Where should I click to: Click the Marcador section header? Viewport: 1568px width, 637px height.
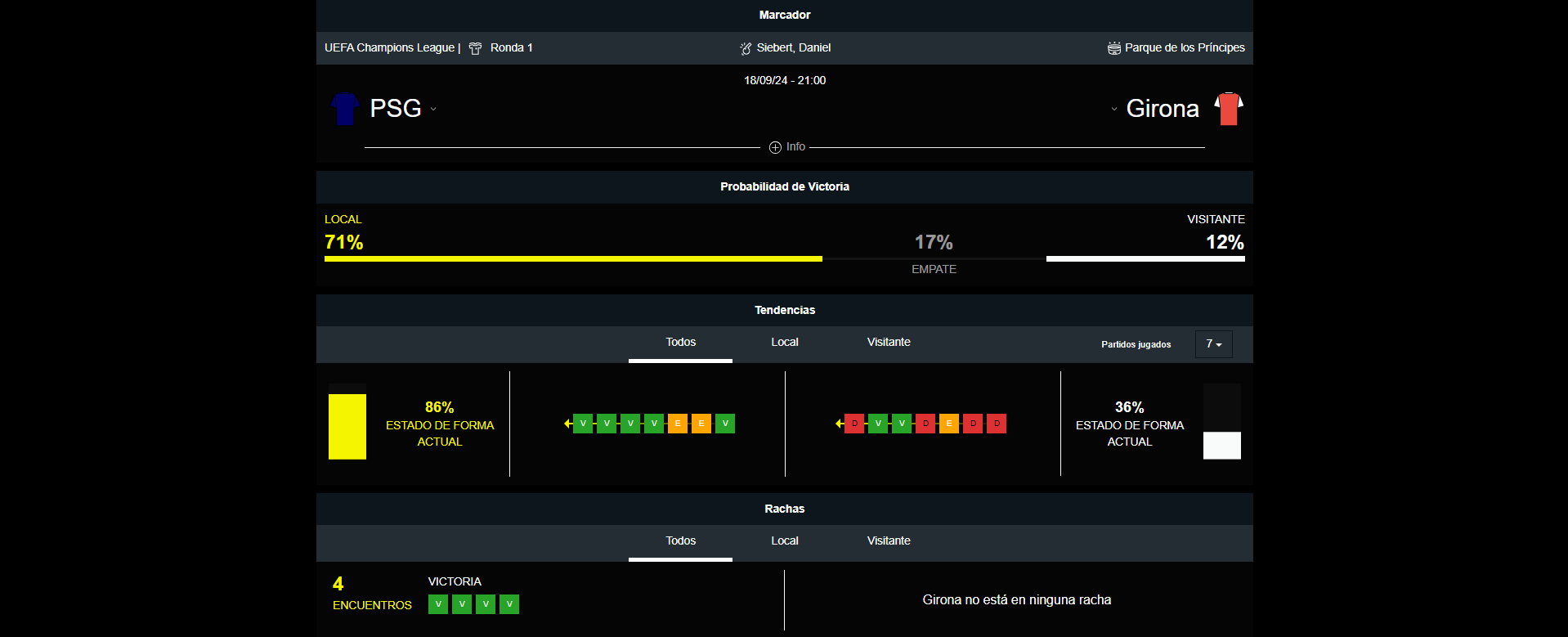point(785,16)
